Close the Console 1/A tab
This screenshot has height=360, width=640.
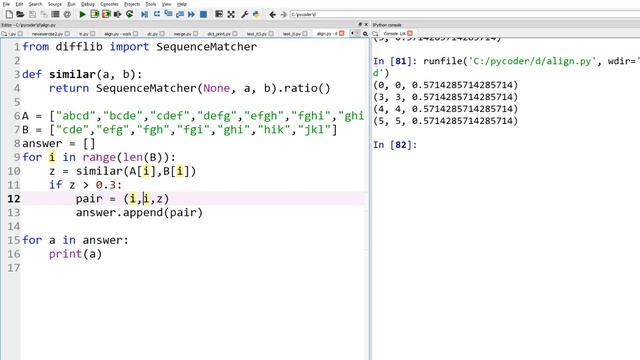pos(410,33)
